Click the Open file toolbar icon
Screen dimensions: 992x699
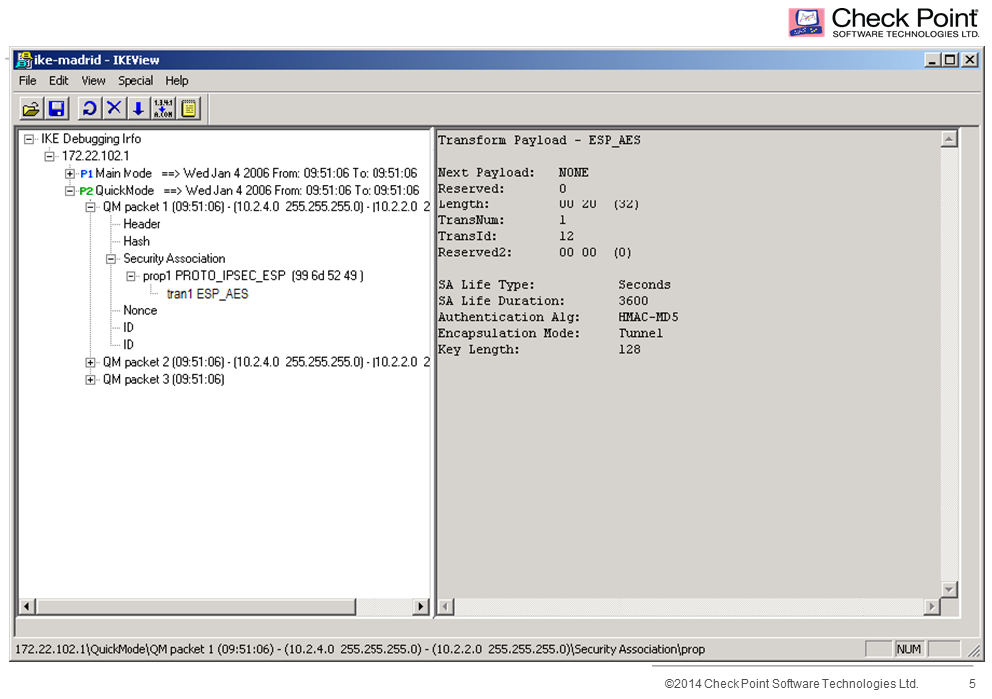pos(31,108)
